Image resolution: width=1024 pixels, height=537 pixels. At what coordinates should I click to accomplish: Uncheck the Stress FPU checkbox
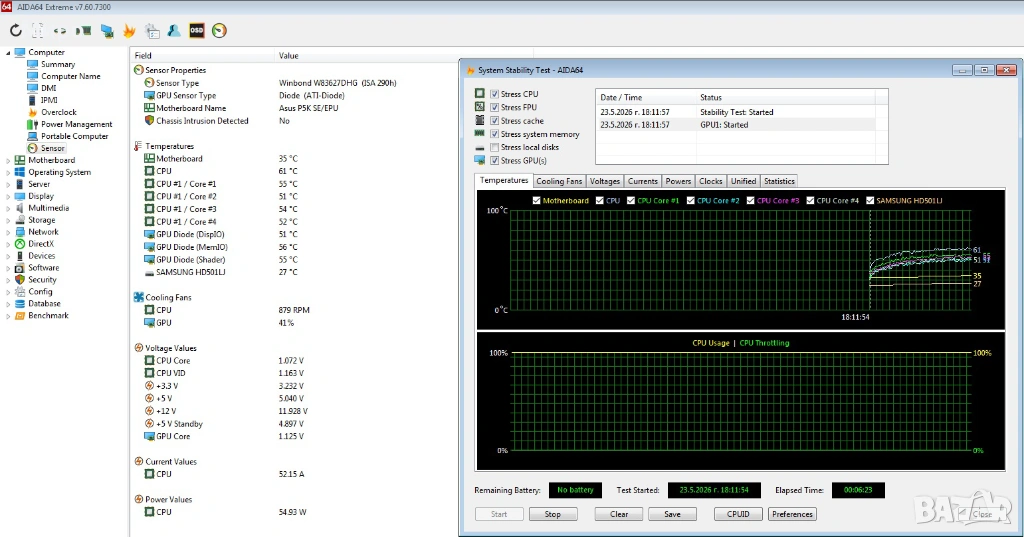[494, 107]
